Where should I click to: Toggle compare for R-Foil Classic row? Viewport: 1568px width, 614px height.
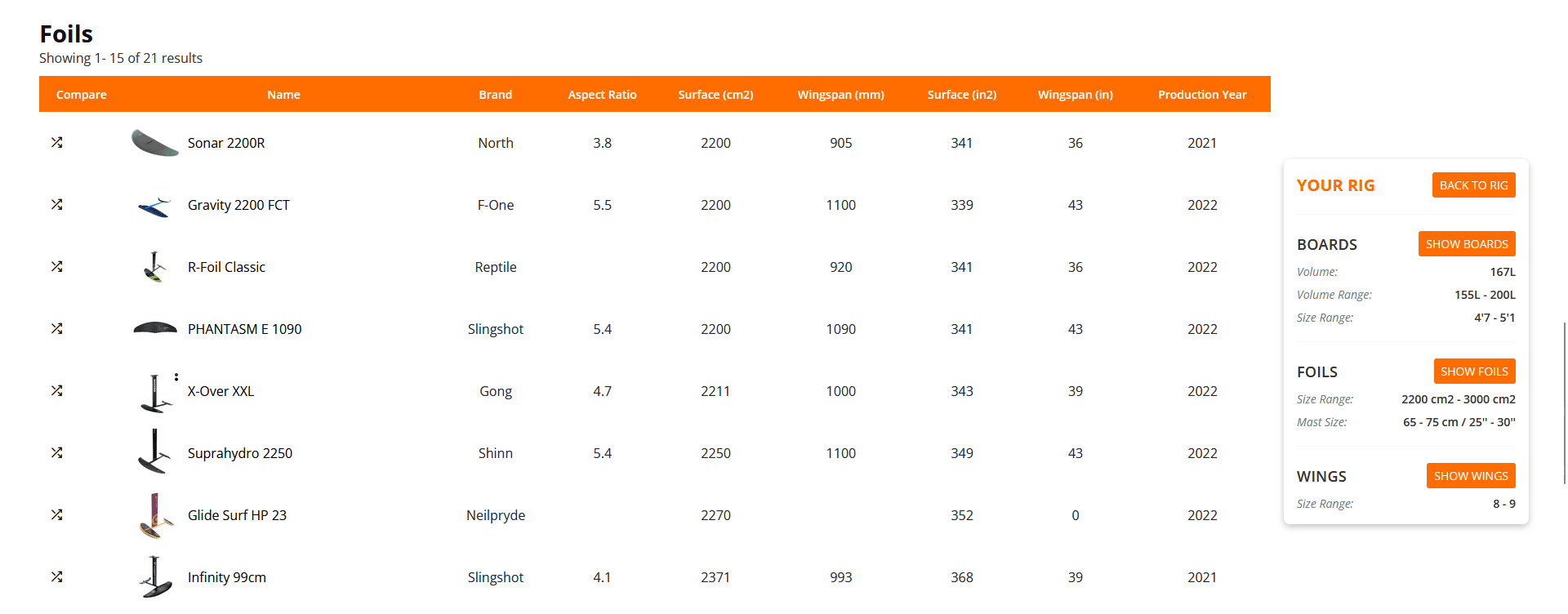(x=56, y=266)
